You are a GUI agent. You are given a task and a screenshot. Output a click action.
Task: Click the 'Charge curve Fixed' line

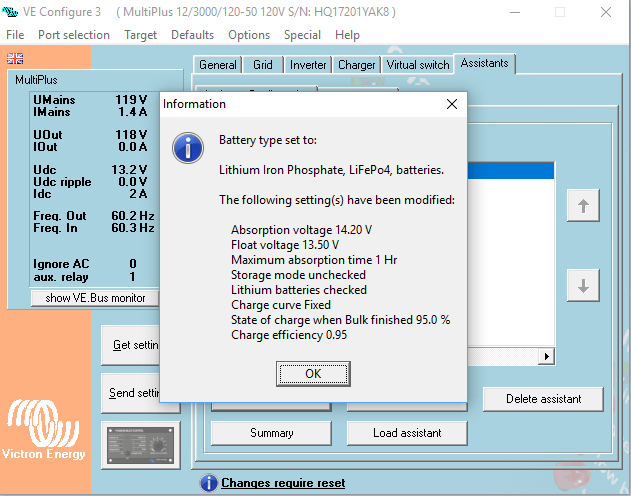pos(281,305)
